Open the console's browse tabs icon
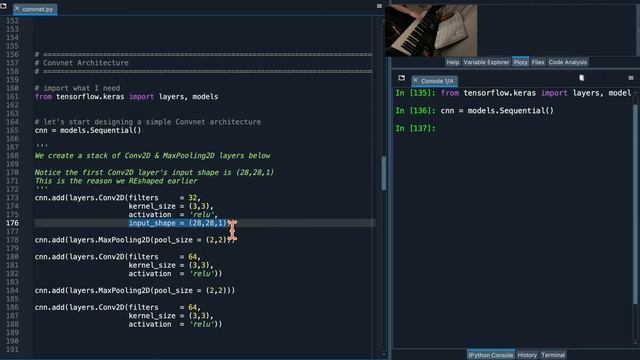Viewport: 640px width, 360px height. 402,78
